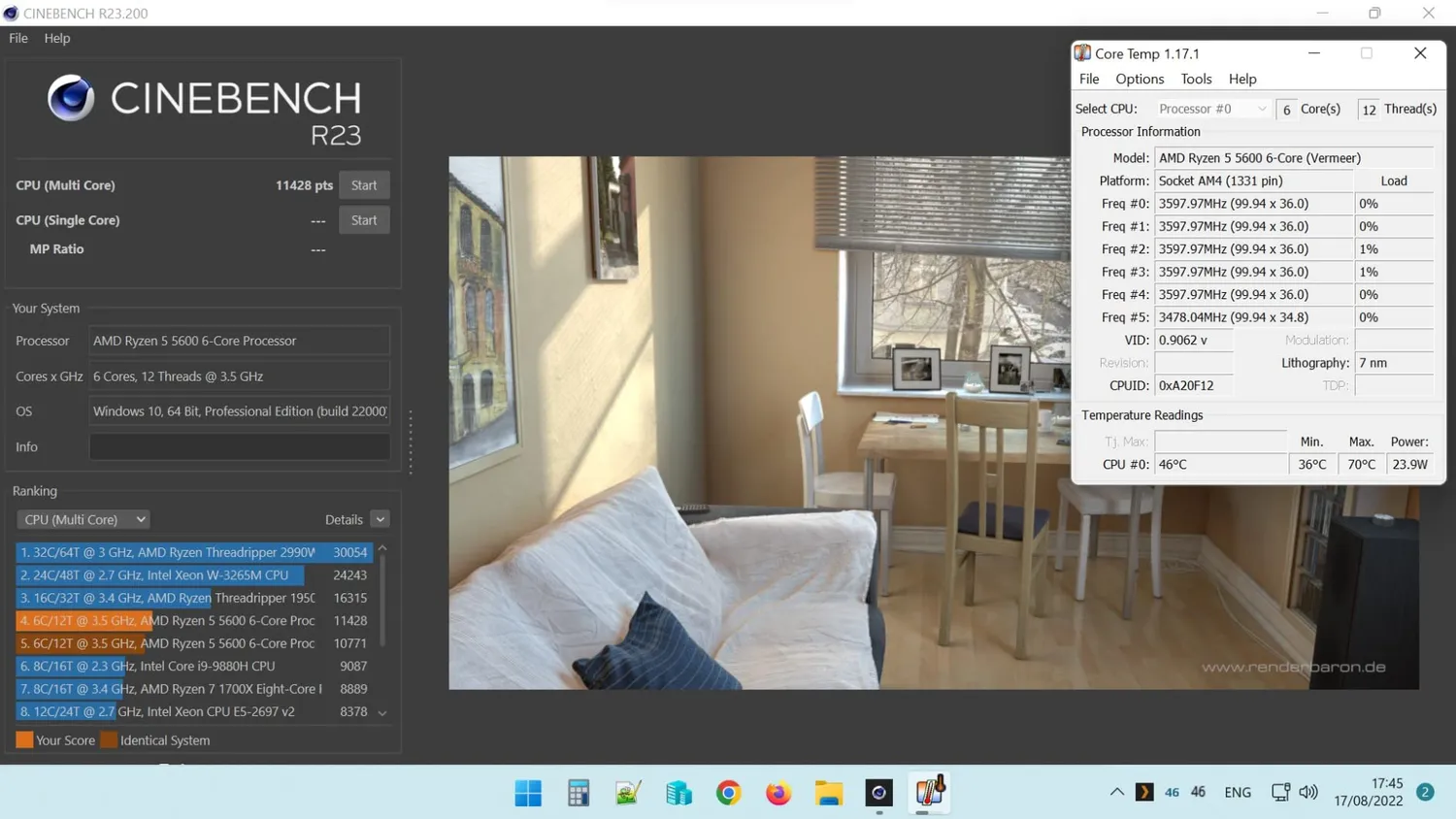
Task: Start the CPU Multi Core benchmark
Action: (x=364, y=185)
